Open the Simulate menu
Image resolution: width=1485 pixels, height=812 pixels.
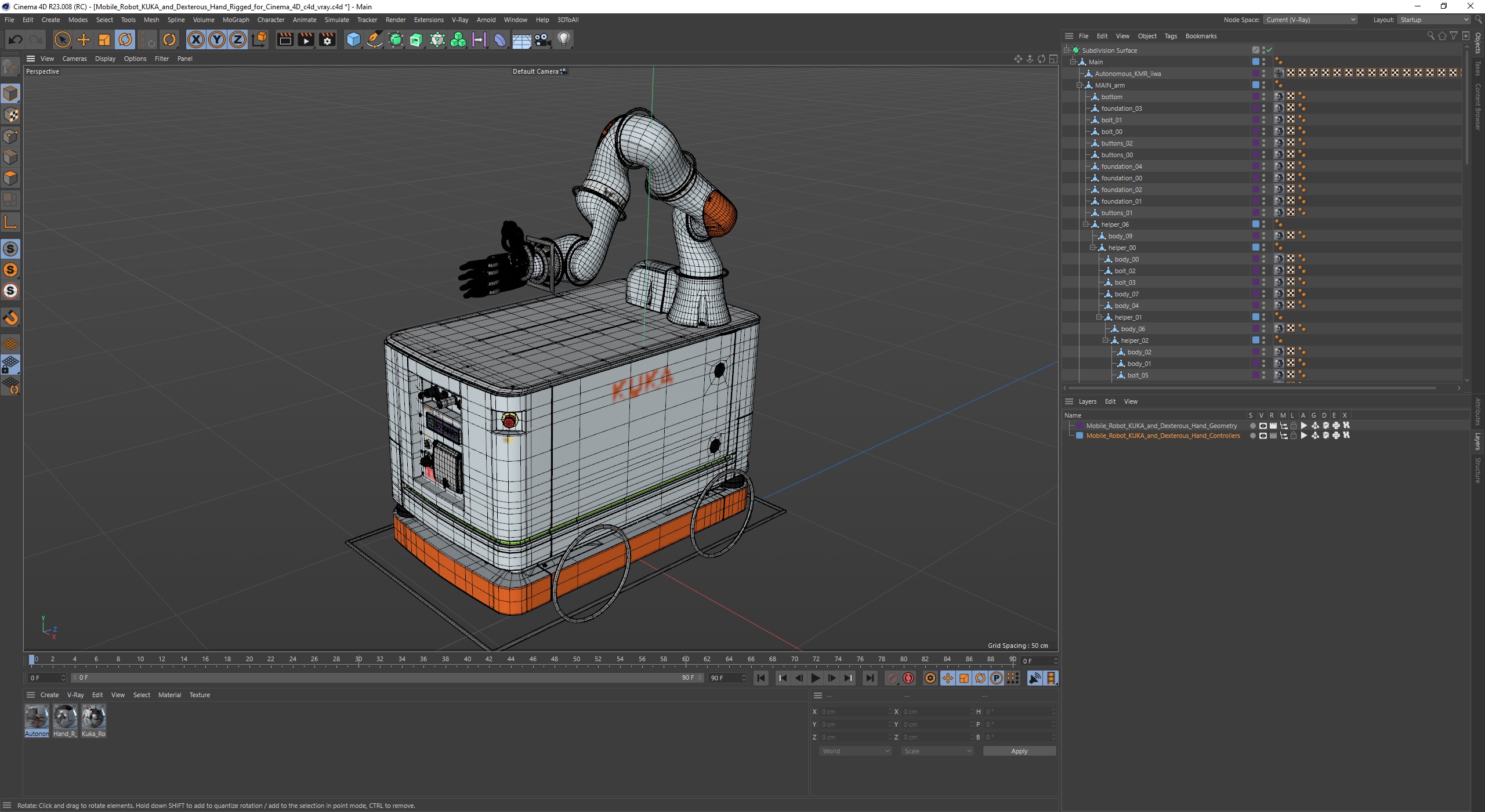pos(336,20)
